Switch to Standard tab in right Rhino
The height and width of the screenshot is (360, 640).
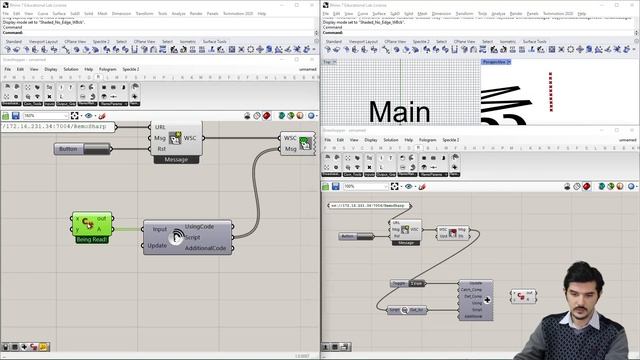(333, 42)
